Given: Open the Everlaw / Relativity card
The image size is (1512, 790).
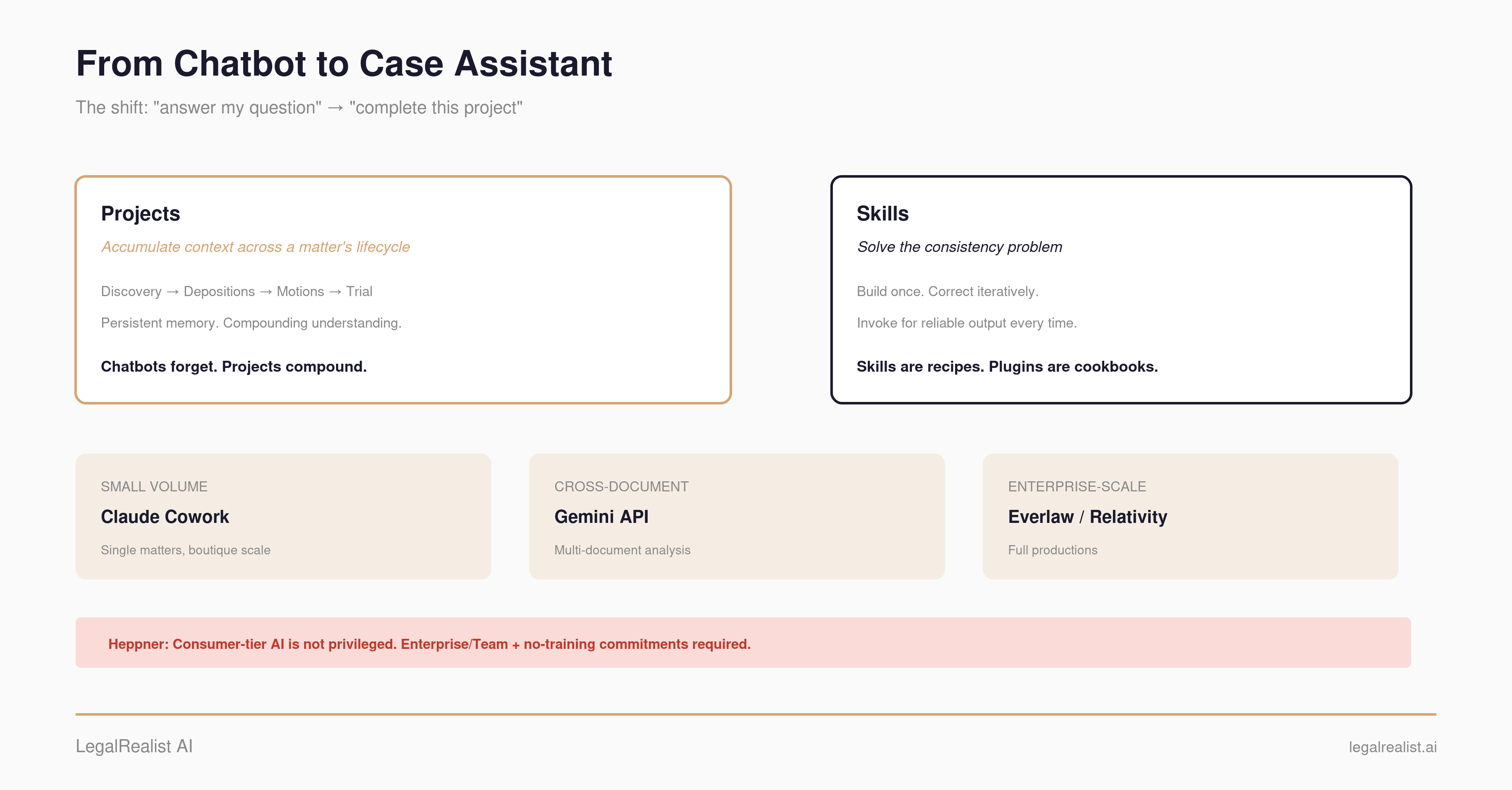Looking at the screenshot, I should [x=1190, y=517].
